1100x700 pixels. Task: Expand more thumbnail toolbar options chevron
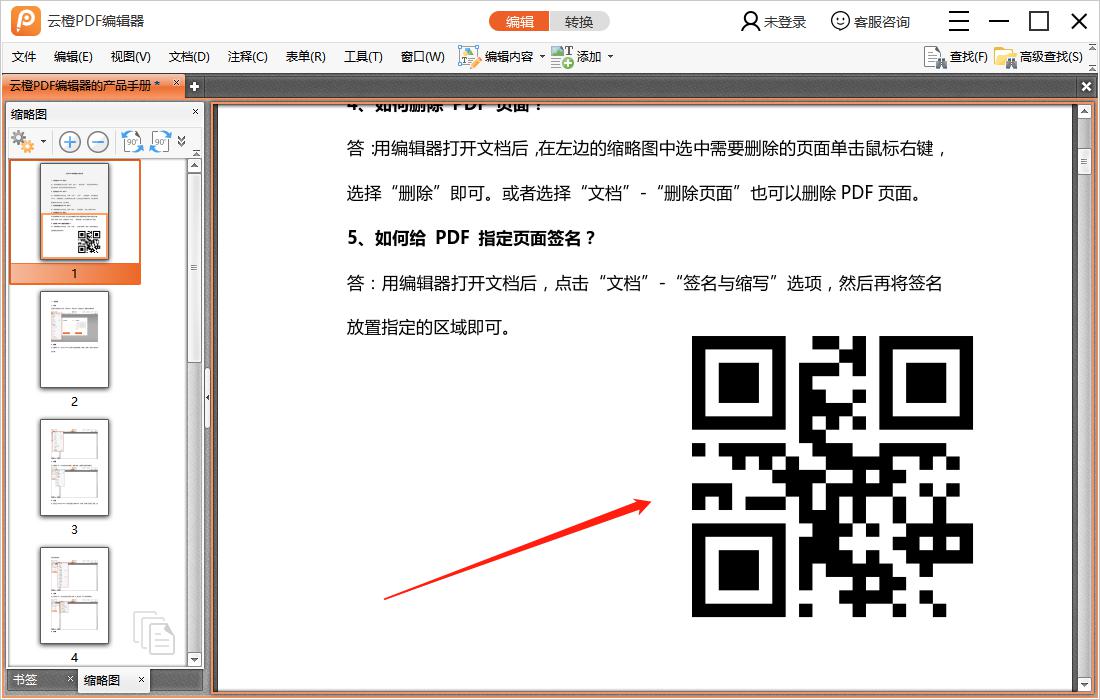coord(182,141)
